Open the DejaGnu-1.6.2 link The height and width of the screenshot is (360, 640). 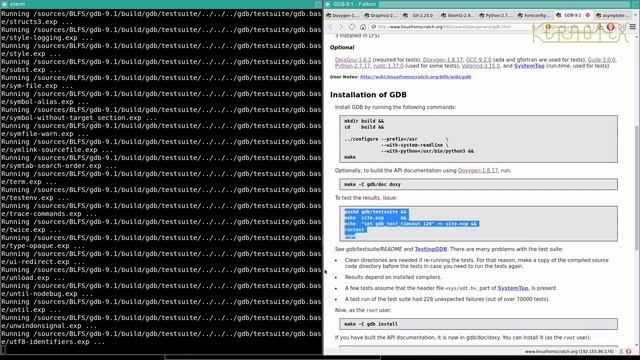tap(353, 60)
